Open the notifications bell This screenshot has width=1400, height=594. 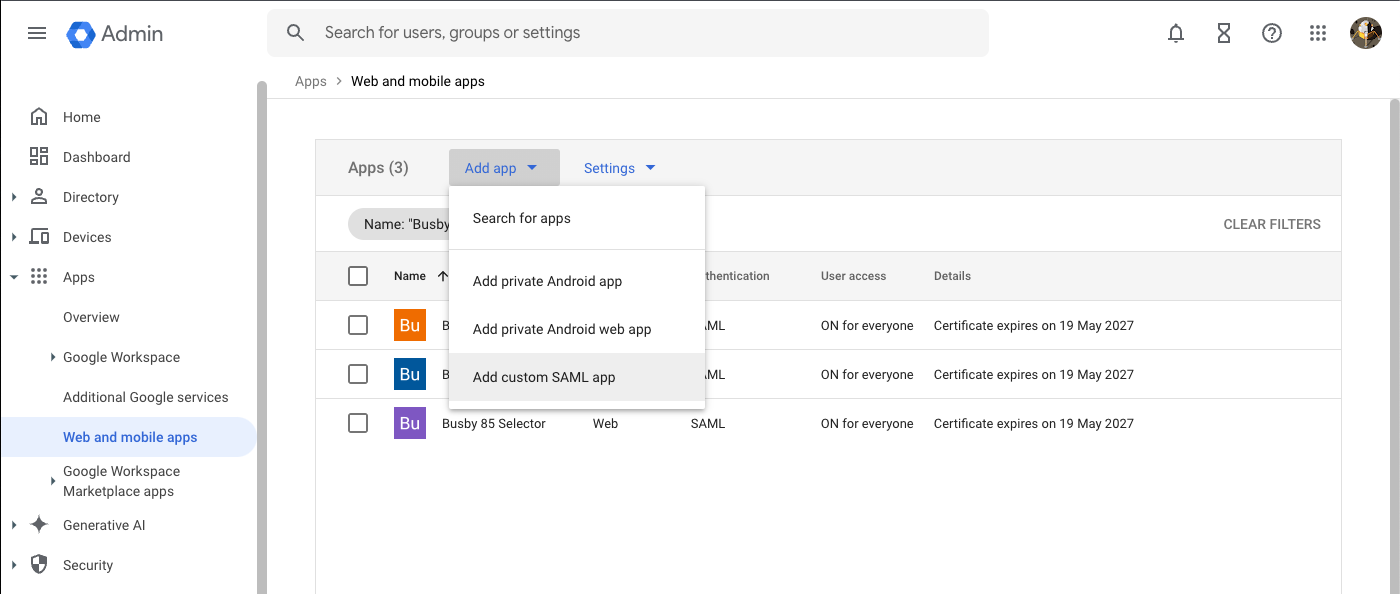coord(1176,33)
